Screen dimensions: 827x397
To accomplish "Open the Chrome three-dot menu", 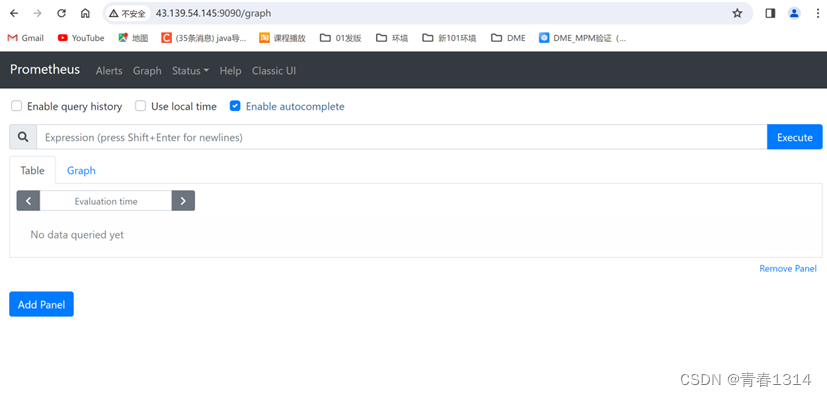I will click(x=817, y=14).
